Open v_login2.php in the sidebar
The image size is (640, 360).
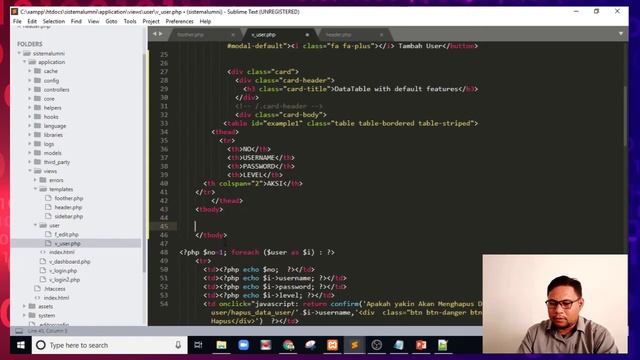click(x=64, y=280)
